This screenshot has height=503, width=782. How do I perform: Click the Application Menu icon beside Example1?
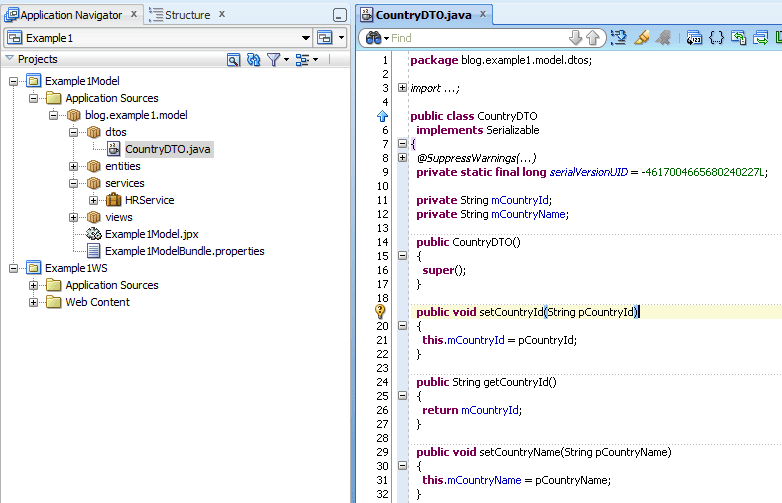click(325, 37)
